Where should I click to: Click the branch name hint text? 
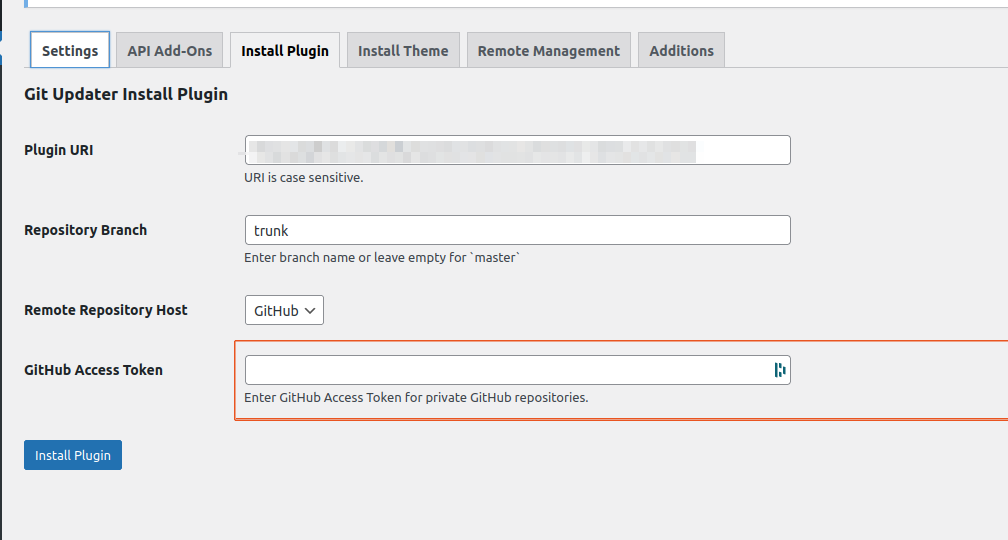(x=382, y=258)
